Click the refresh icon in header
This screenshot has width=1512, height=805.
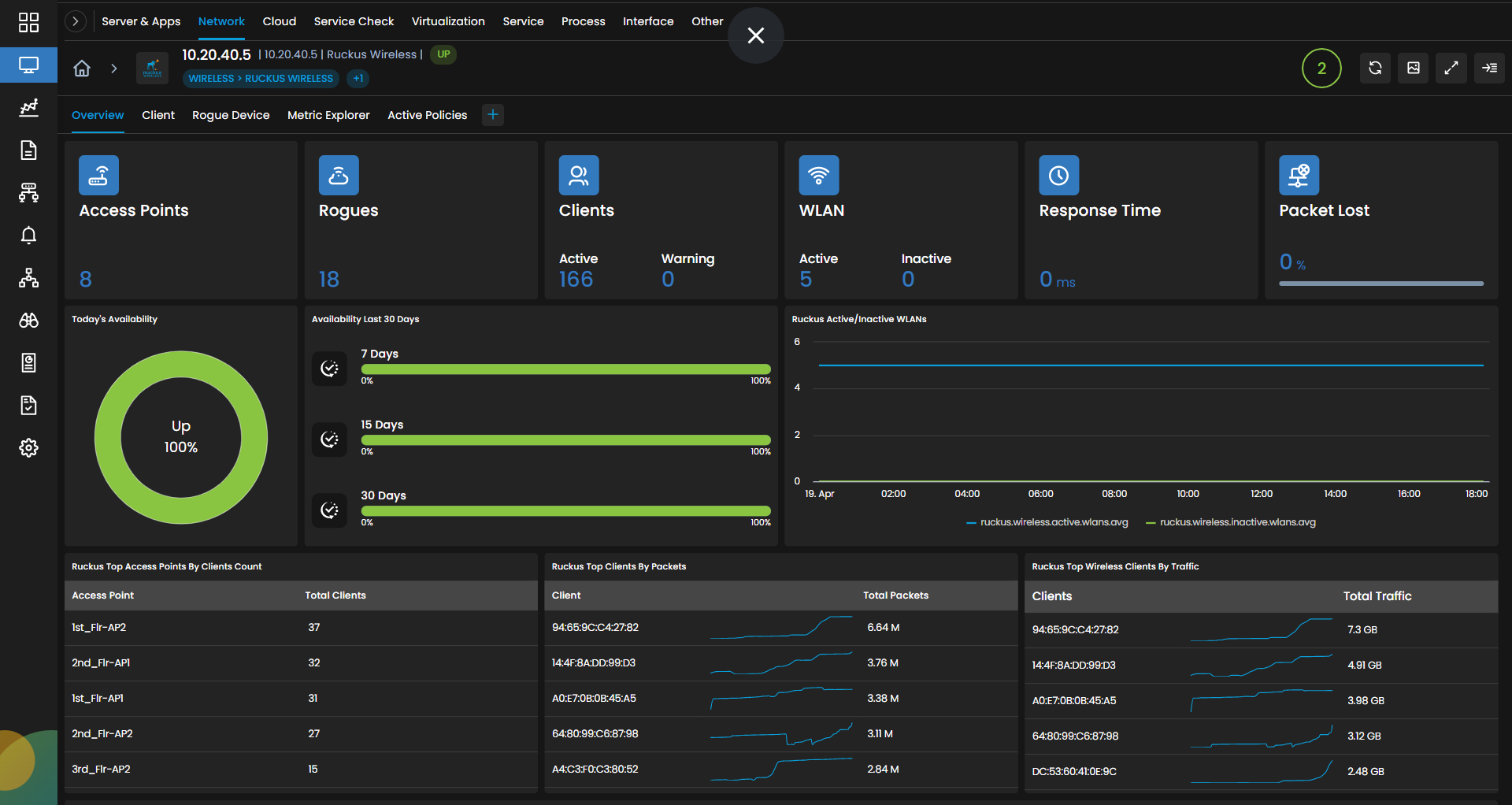pyautogui.click(x=1375, y=68)
